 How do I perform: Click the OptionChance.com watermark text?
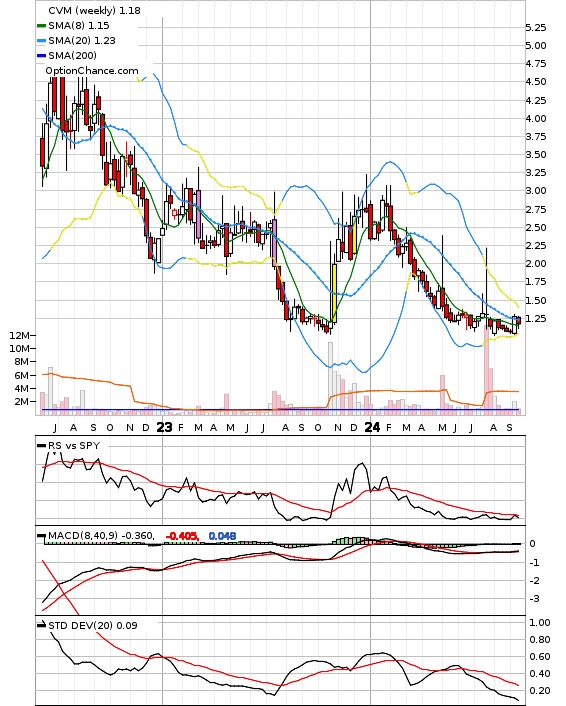(92, 71)
